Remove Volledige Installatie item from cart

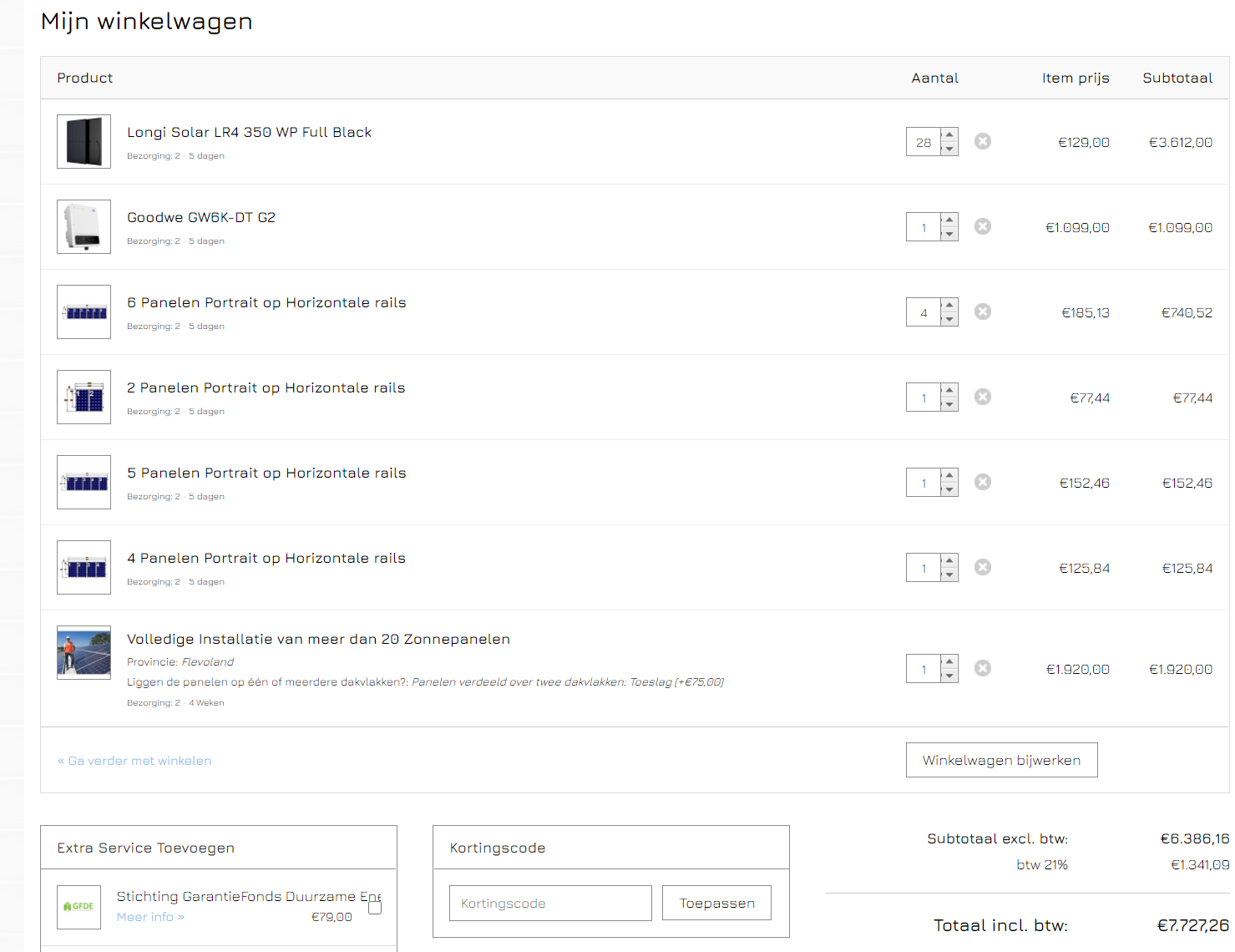click(983, 668)
